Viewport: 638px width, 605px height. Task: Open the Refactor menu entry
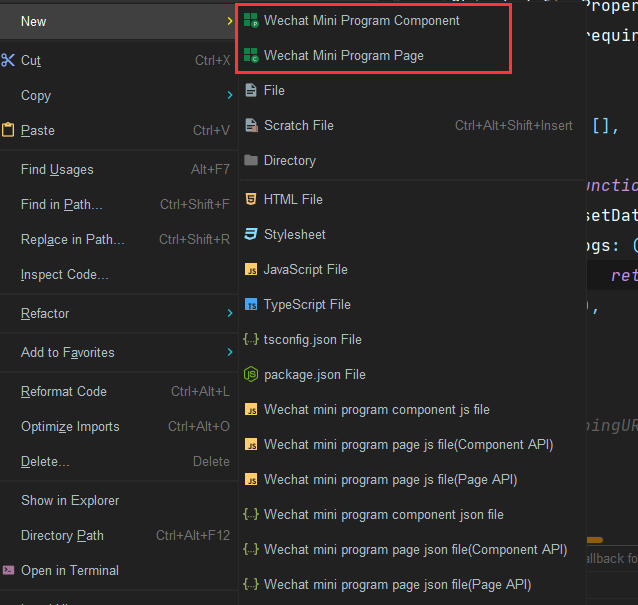click(x=118, y=313)
